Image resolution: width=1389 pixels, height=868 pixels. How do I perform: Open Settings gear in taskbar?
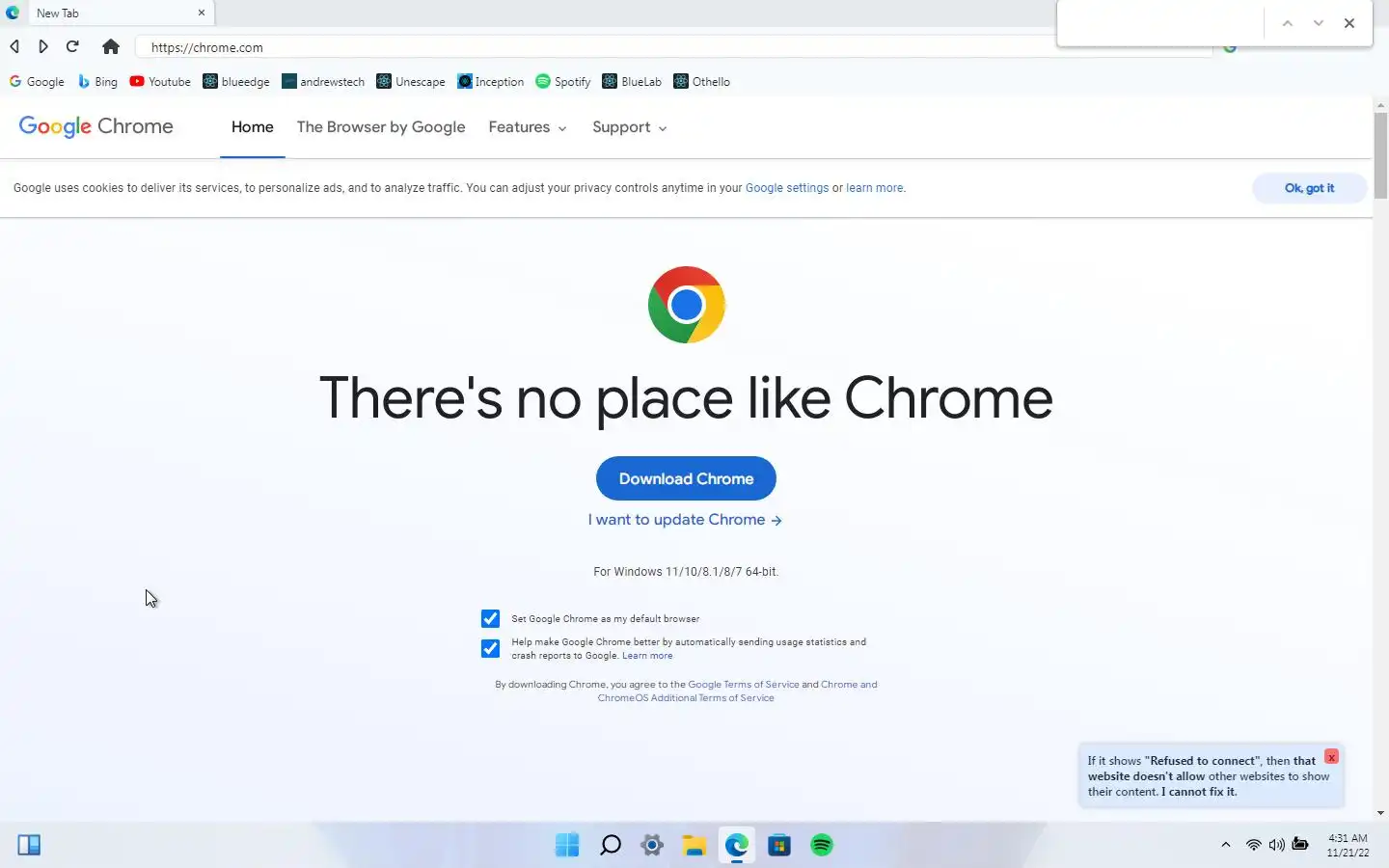point(652,845)
